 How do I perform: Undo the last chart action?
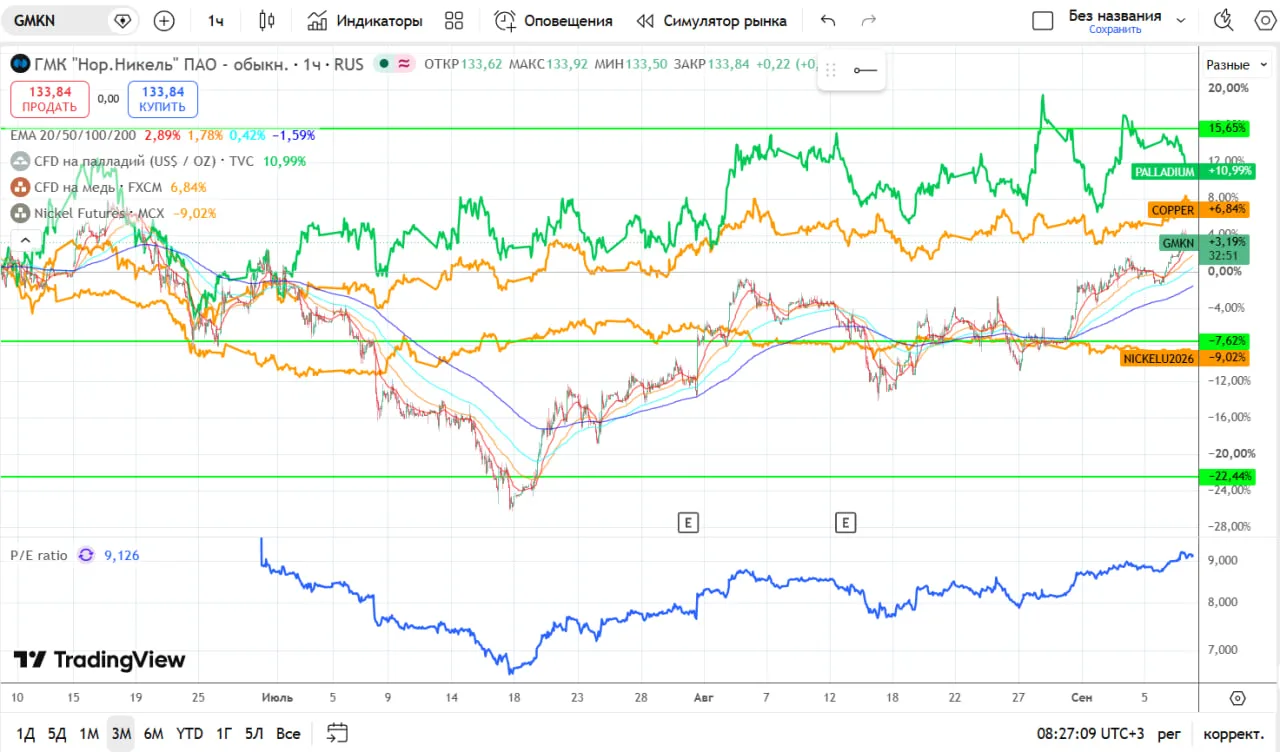coord(827,20)
